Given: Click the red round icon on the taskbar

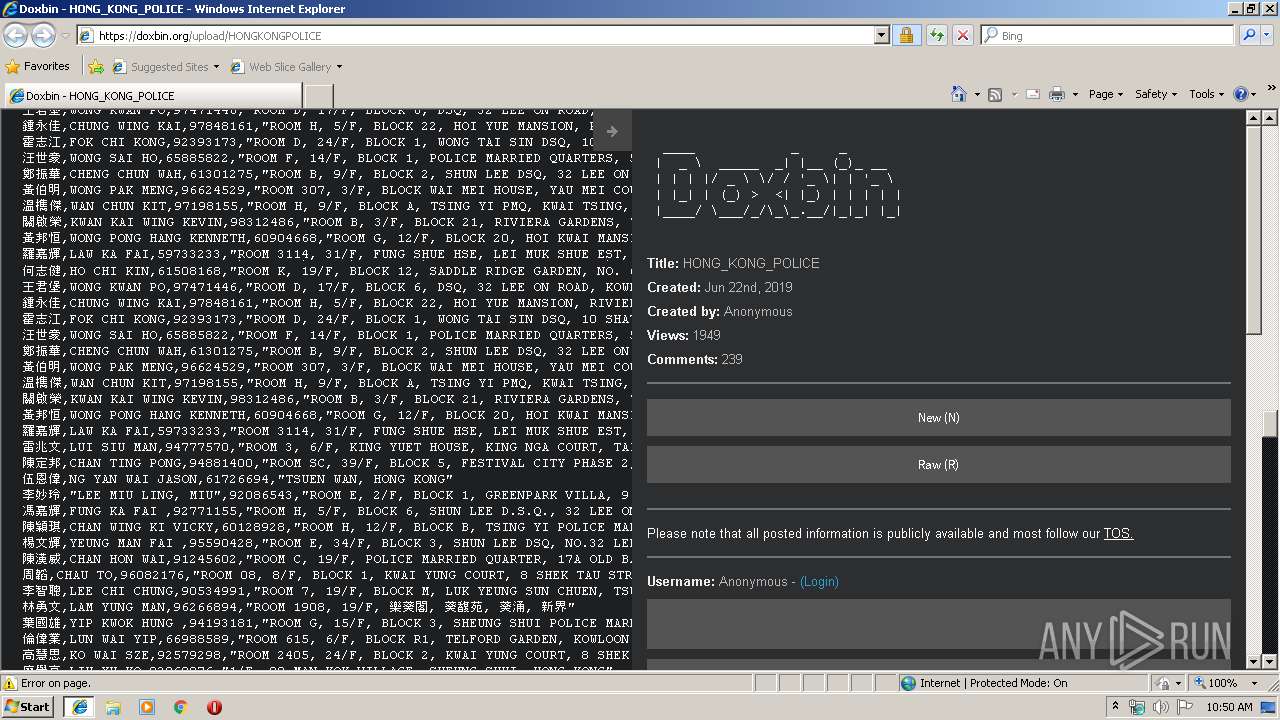Looking at the screenshot, I should click(214, 707).
